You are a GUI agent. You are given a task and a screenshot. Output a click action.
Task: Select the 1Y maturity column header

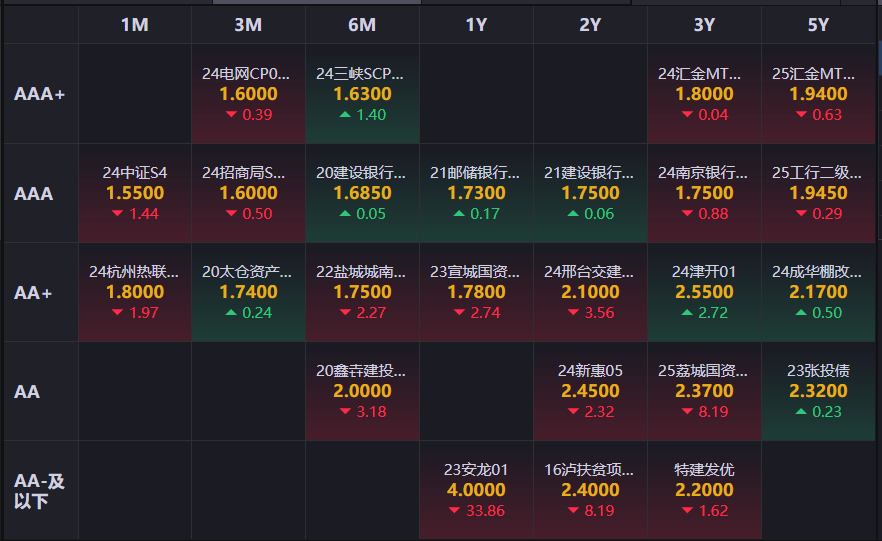coord(476,25)
